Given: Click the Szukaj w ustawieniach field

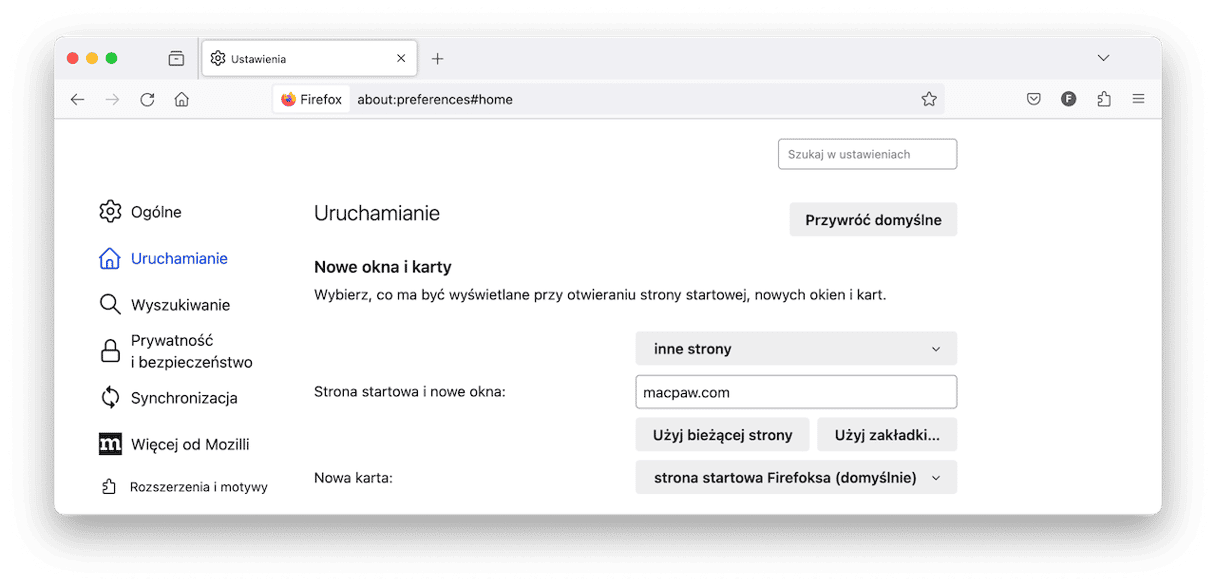Looking at the screenshot, I should click(x=867, y=154).
